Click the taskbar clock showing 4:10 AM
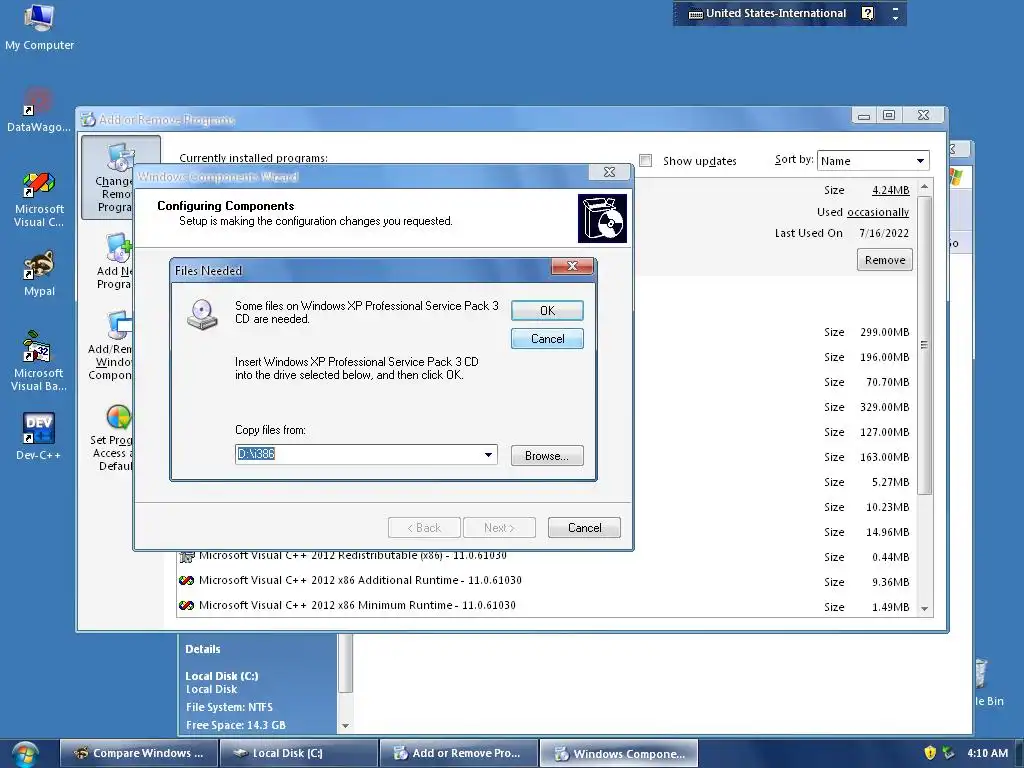Screen dimensions: 1024x768 pyautogui.click(x=987, y=753)
